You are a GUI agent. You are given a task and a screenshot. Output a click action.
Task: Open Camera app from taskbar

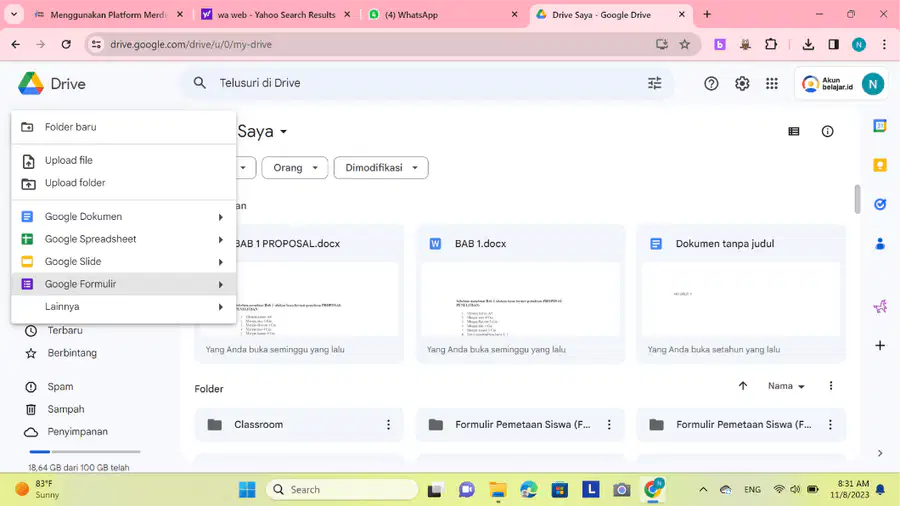point(621,490)
